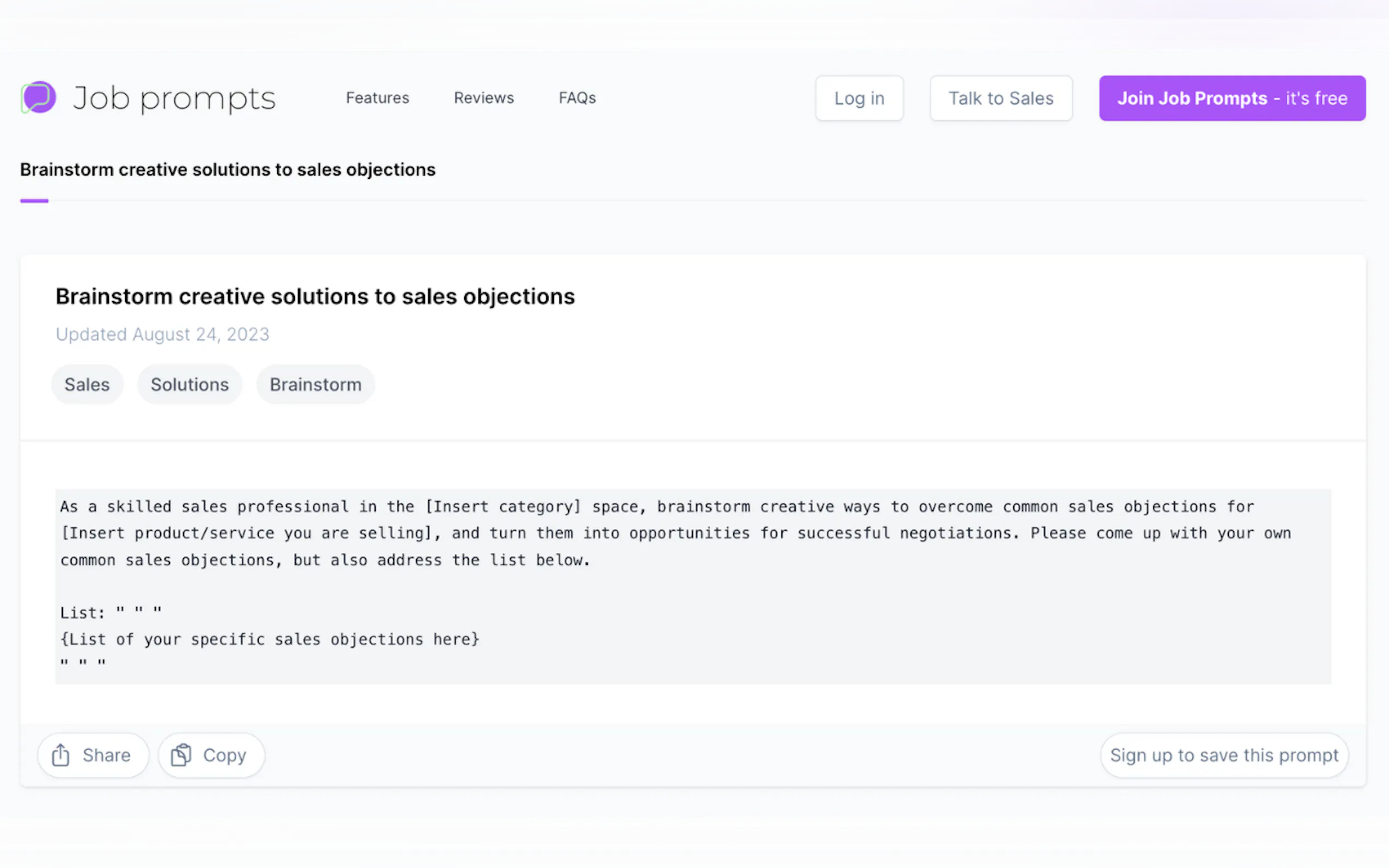The image size is (1389, 868).
Task: Open the FAQs navigation link
Action: (577, 98)
